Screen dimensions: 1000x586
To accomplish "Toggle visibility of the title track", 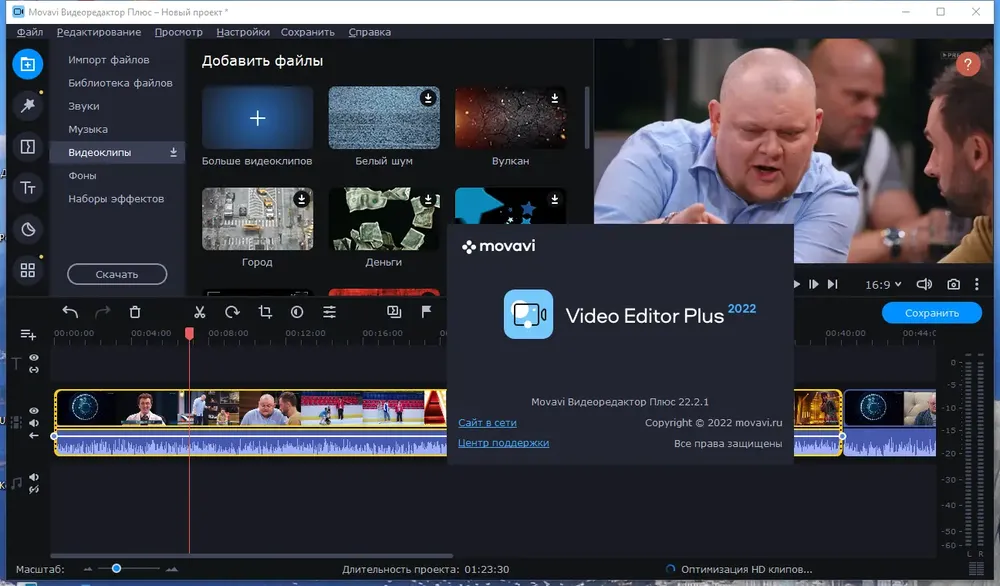I will click(34, 358).
